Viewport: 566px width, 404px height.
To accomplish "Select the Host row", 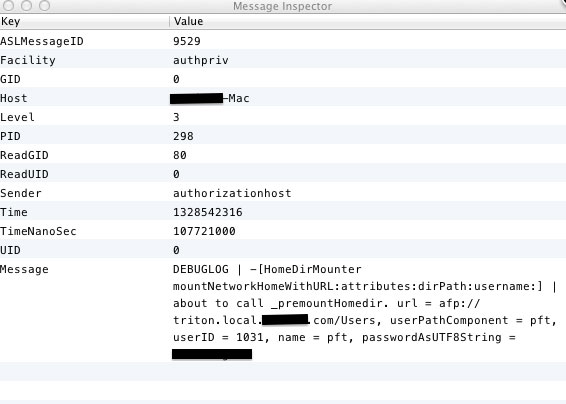I will [283, 98].
